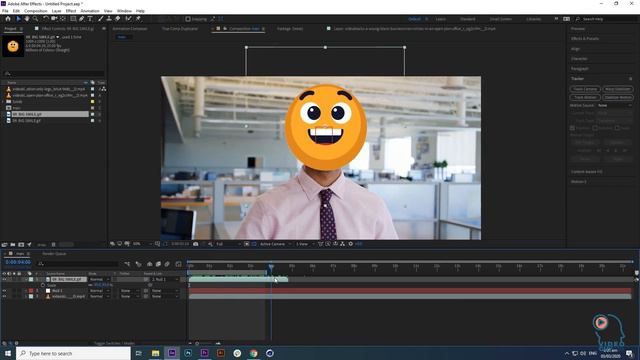This screenshot has height=360, width=640.
Task: Click the snapshot camera icon below the viewer
Action: pyautogui.click(x=196, y=244)
